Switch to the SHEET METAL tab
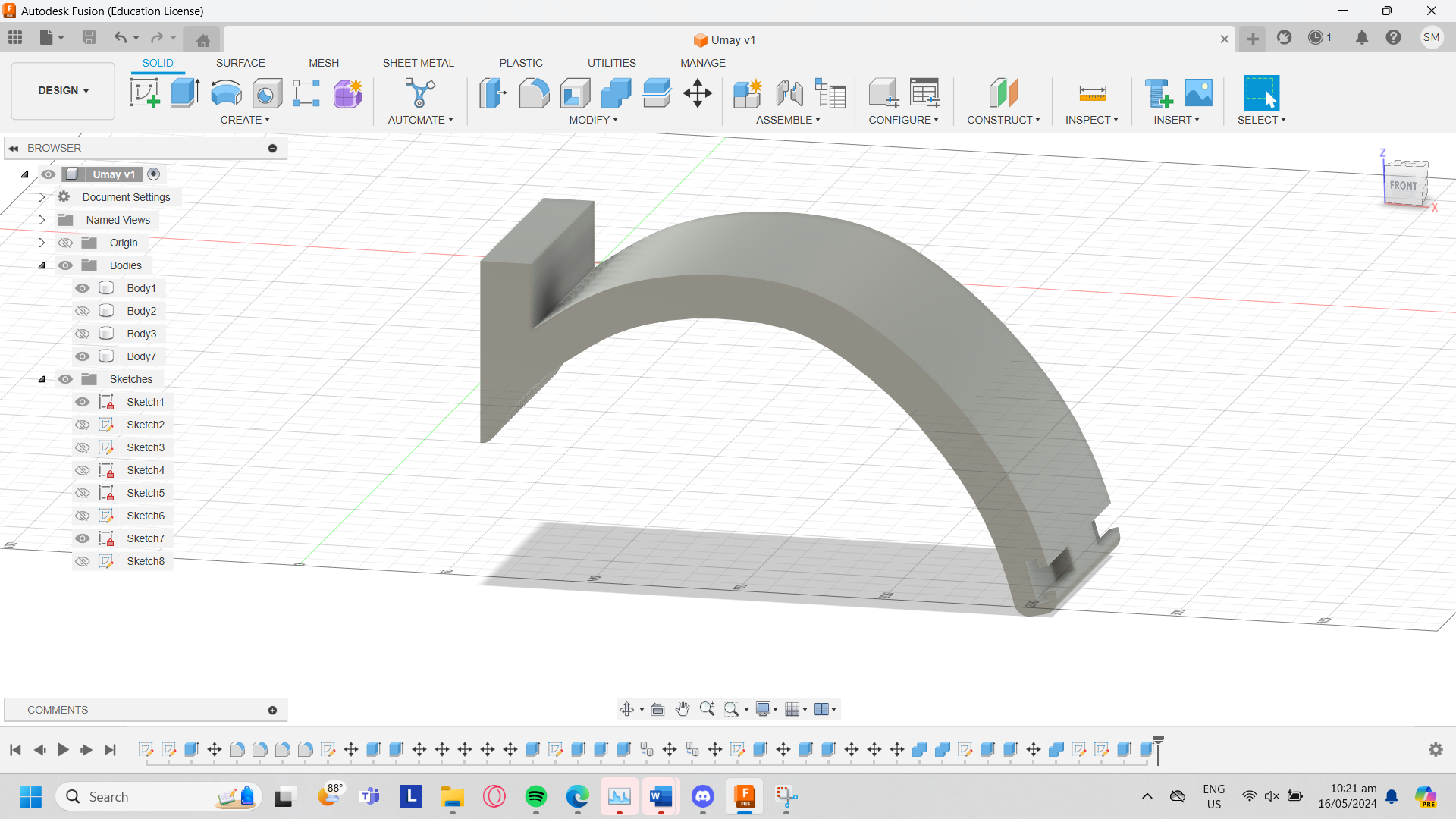1456x819 pixels. 419,63
